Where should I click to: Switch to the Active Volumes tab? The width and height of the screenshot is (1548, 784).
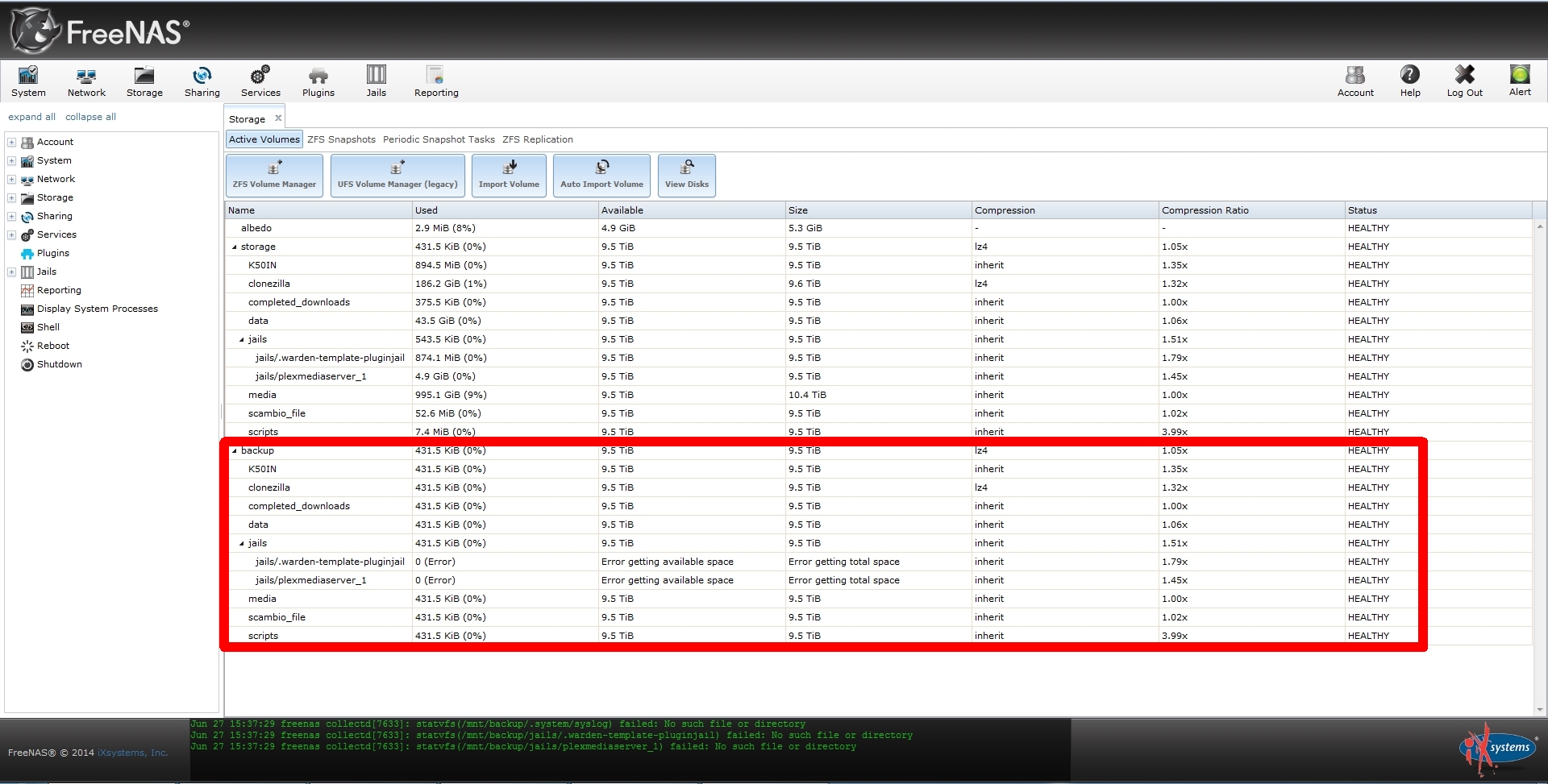pos(264,139)
